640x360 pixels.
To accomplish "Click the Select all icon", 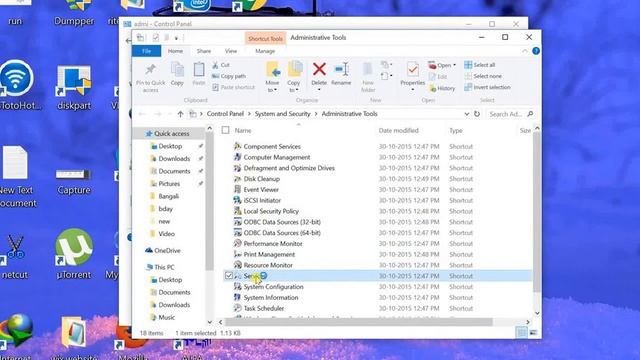I will [x=468, y=65].
